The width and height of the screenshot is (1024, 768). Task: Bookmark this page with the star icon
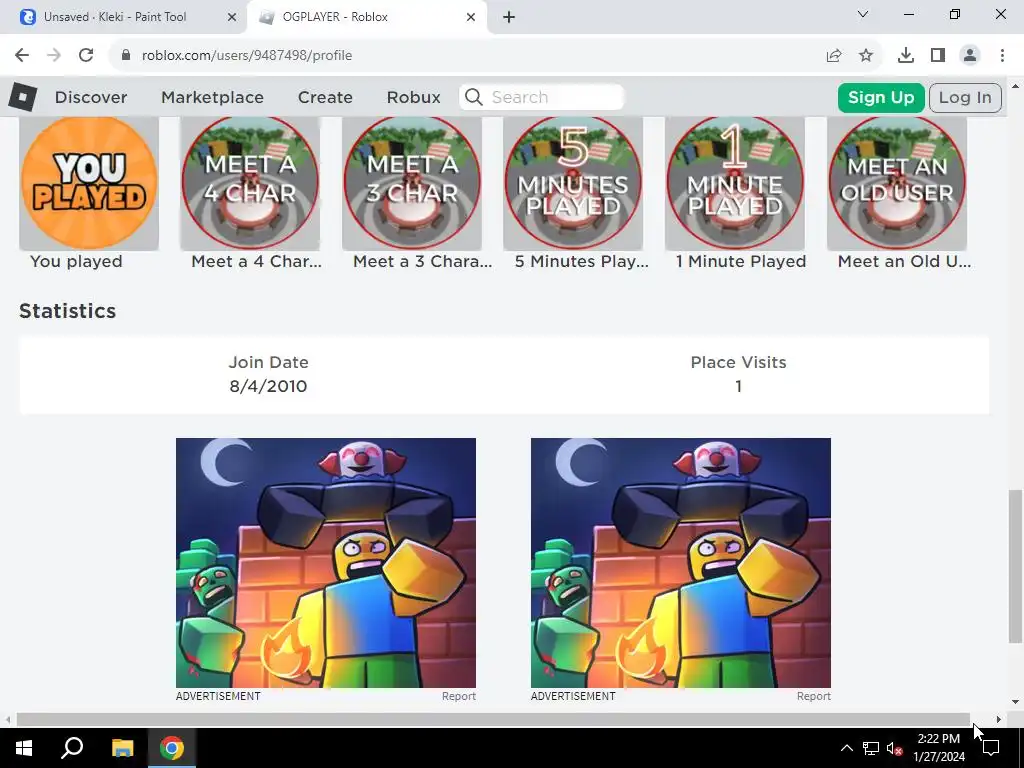pos(866,56)
